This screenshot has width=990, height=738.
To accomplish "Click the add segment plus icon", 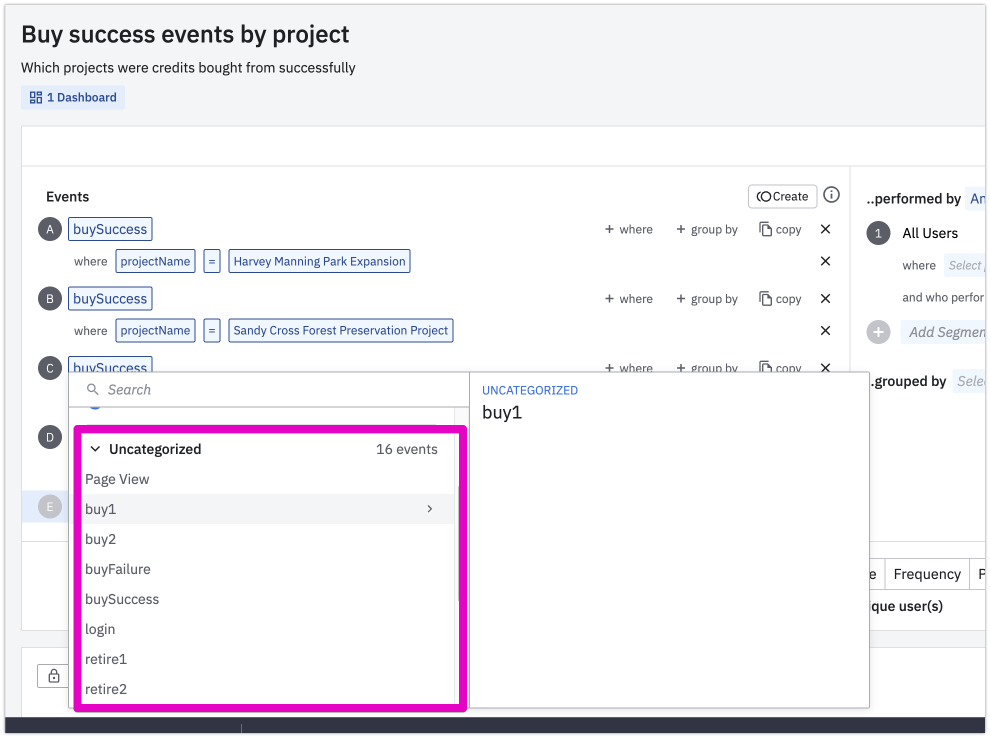I will point(878,332).
